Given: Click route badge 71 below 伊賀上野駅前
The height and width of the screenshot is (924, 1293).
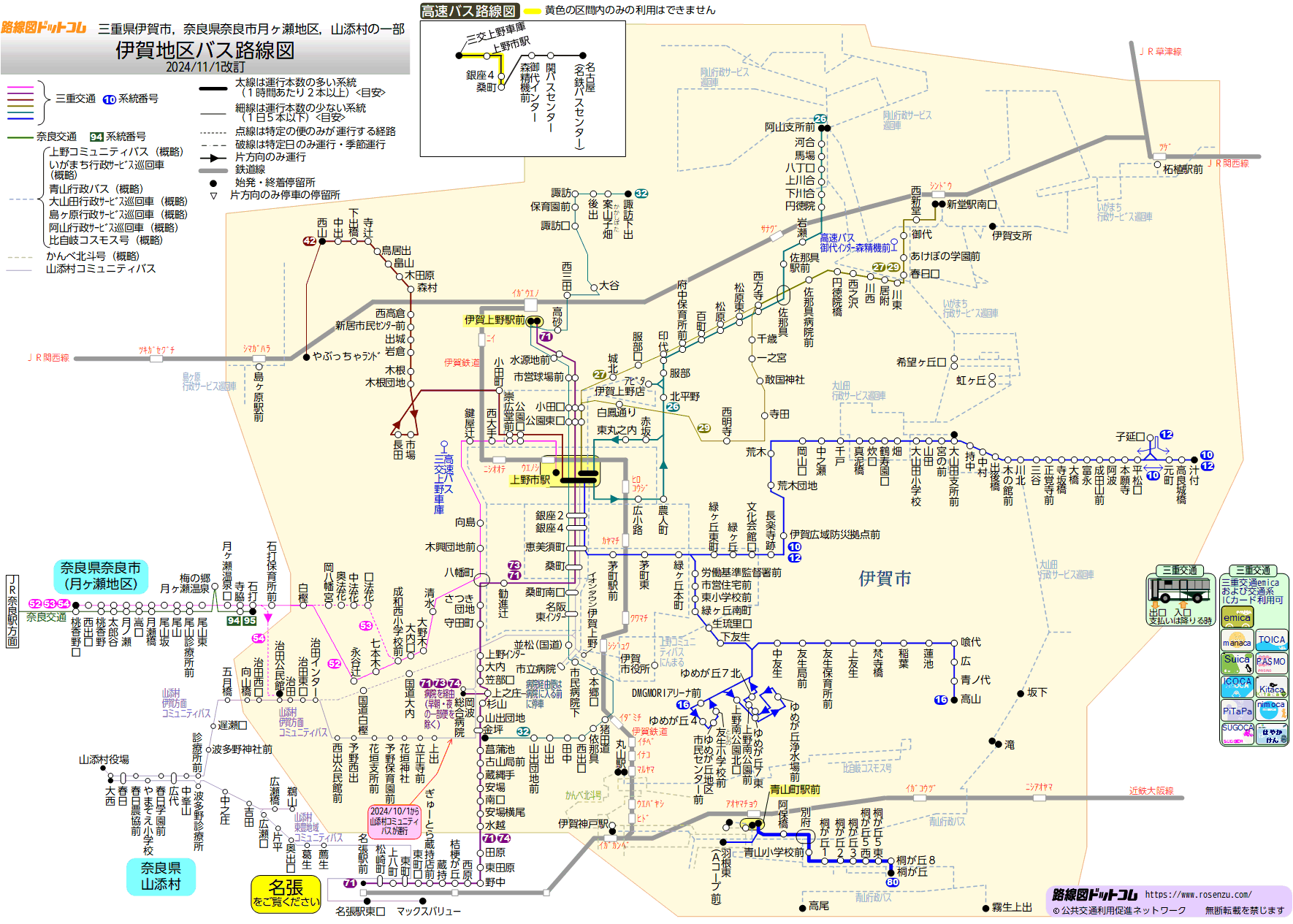Looking at the screenshot, I should point(546,337).
